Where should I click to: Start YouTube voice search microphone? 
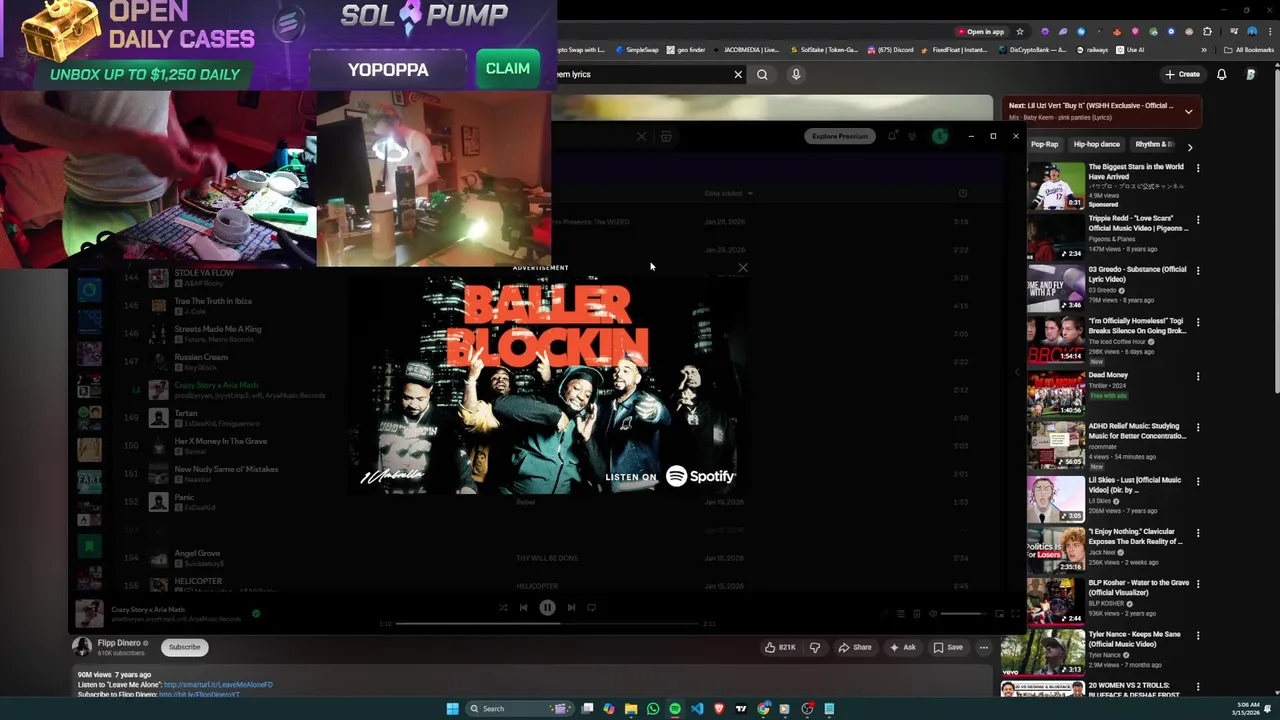coord(796,74)
